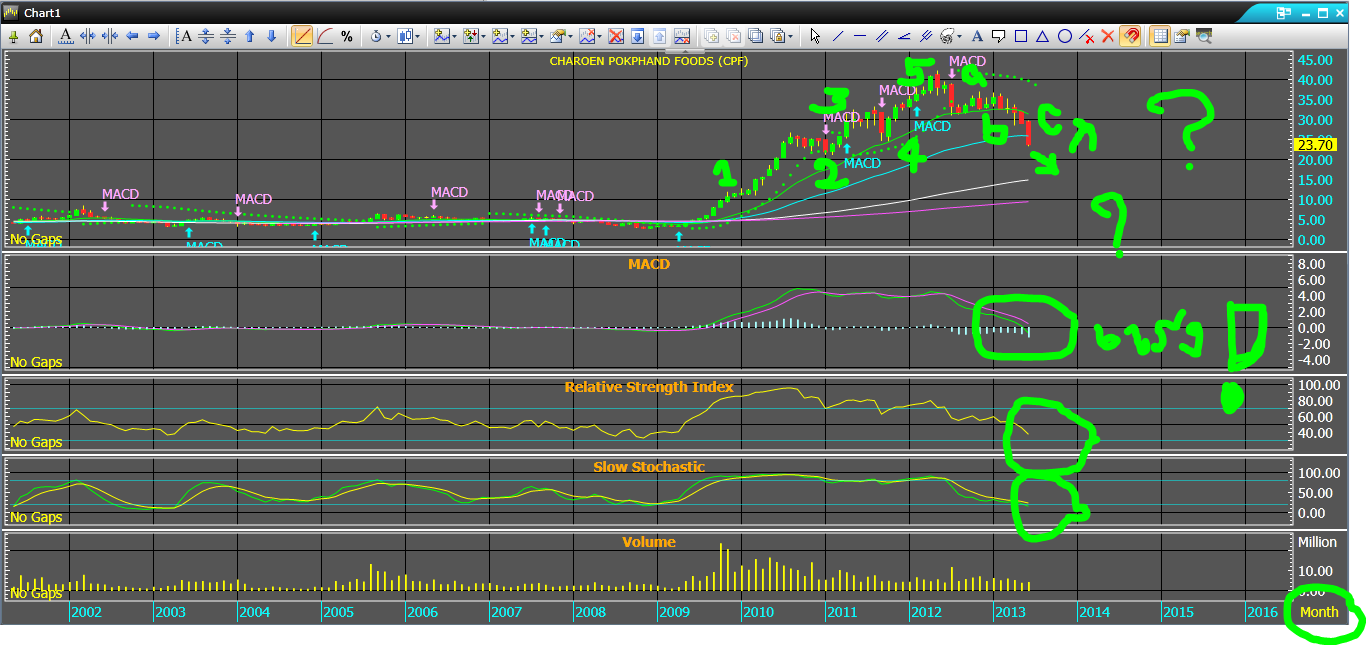Click the vertical expand arrows icon
The height and width of the screenshot is (645, 1366).
205,36
